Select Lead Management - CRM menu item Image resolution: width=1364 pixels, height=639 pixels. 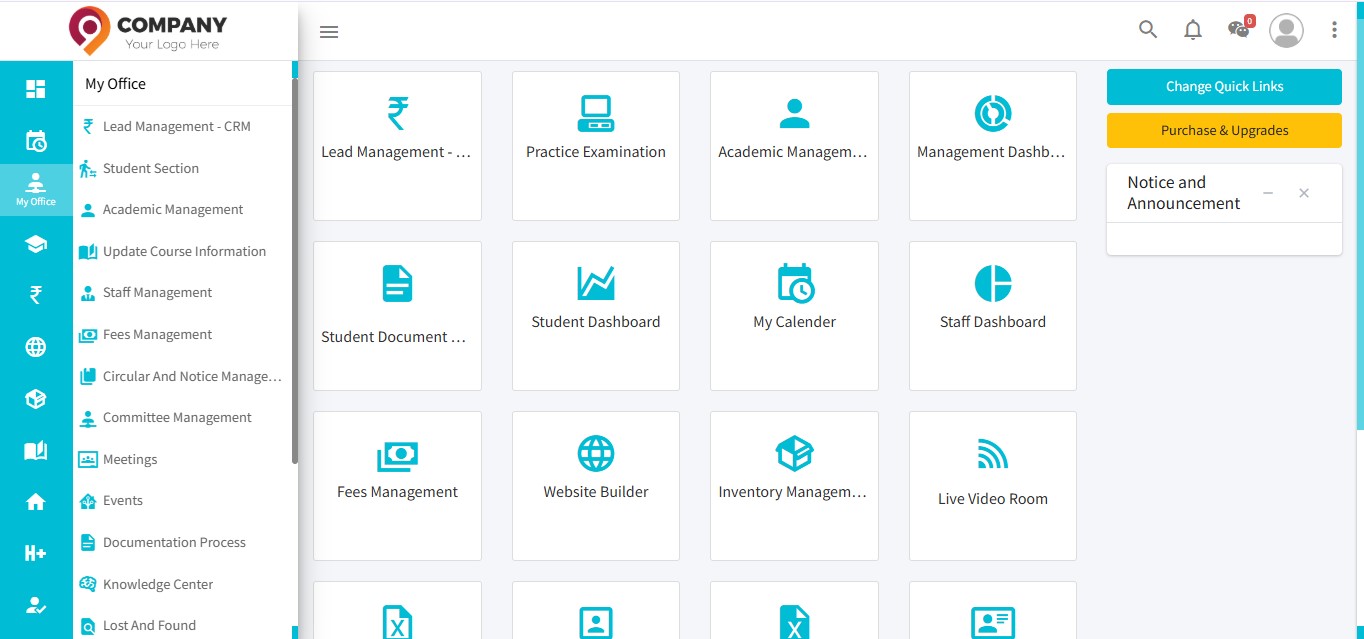[x=176, y=127]
